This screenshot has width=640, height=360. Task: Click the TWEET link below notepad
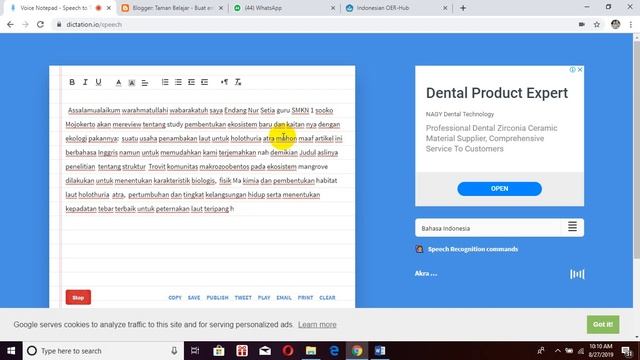[243, 298]
